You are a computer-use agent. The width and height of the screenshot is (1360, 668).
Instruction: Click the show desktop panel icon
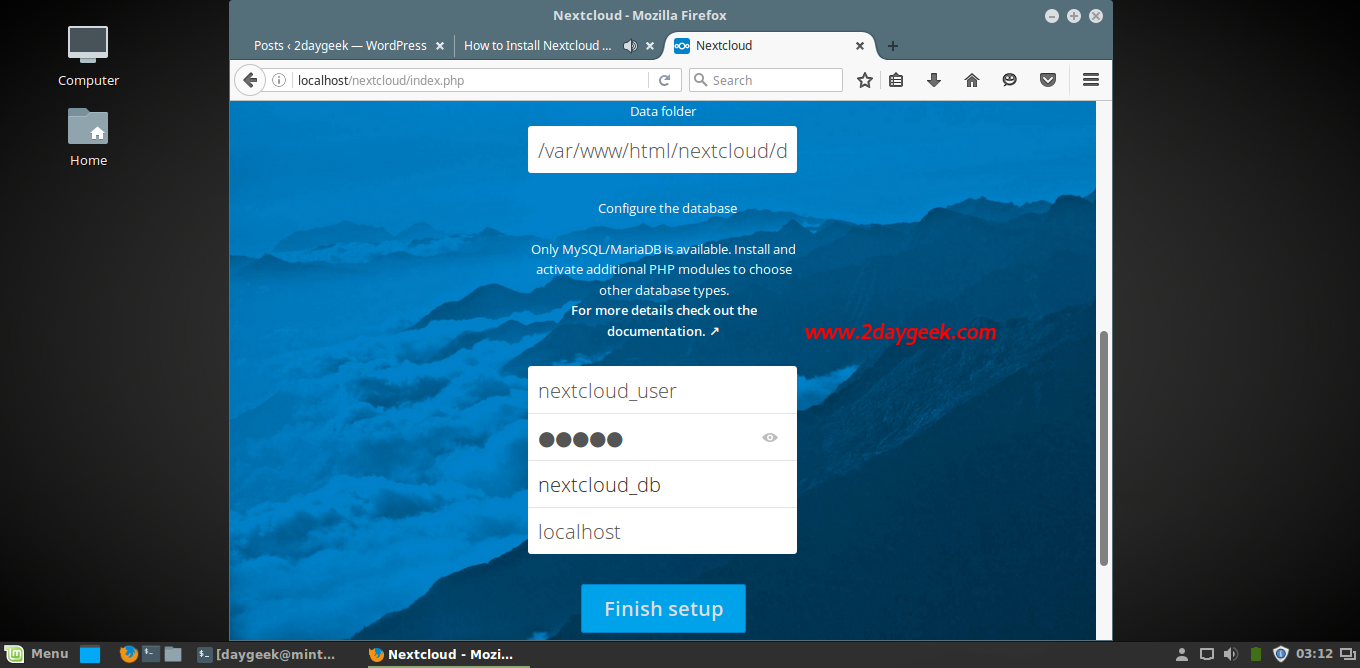click(90, 655)
